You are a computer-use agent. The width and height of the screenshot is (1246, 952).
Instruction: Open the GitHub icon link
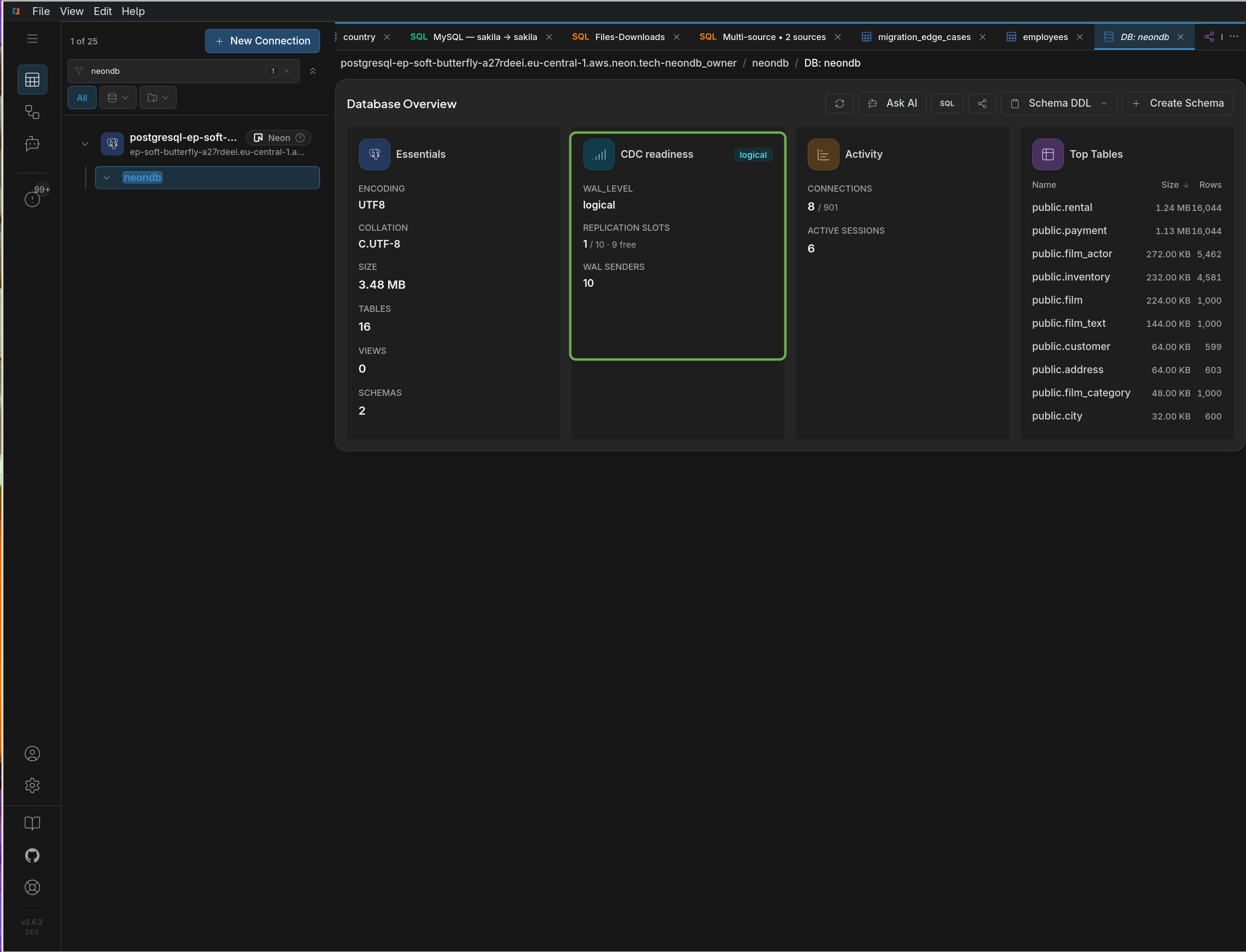point(32,855)
